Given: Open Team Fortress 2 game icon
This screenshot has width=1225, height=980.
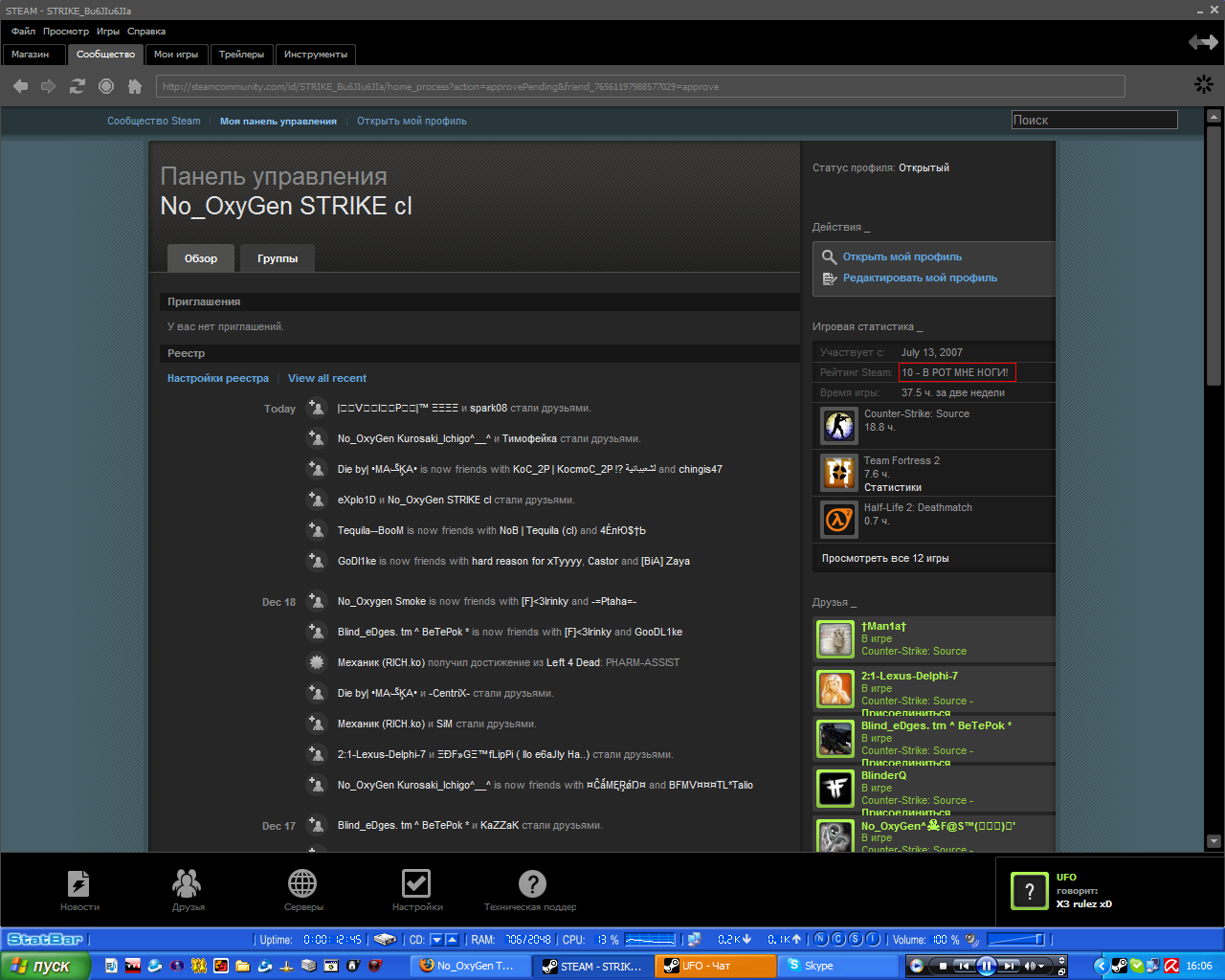Looking at the screenshot, I should point(839,473).
